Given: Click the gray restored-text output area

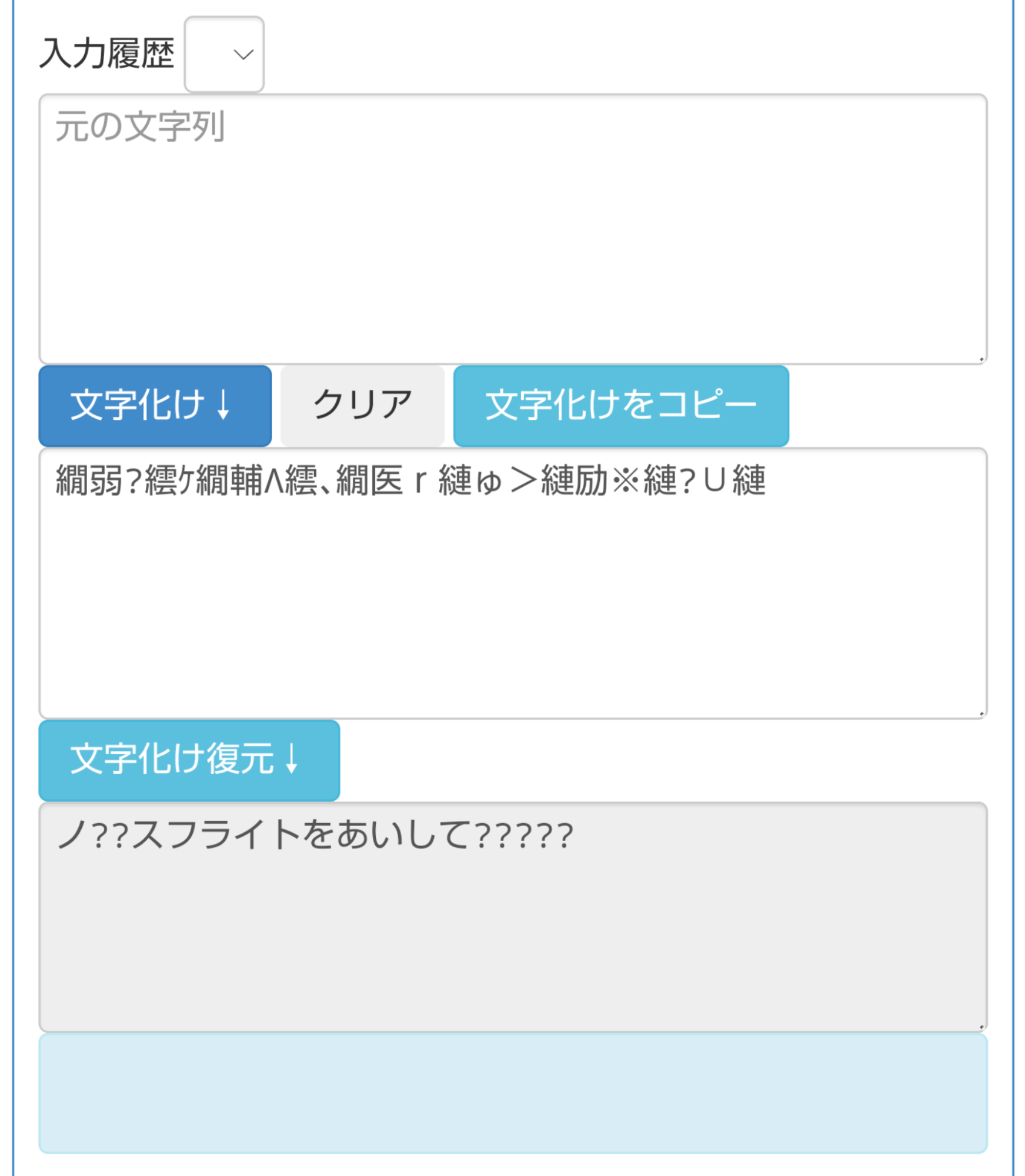Looking at the screenshot, I should point(512,941).
